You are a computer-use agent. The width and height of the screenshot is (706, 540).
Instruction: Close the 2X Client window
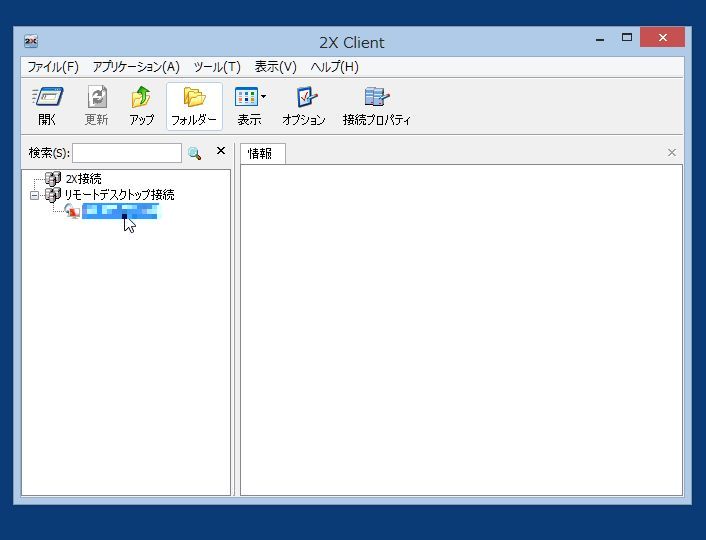pyautogui.click(x=662, y=37)
